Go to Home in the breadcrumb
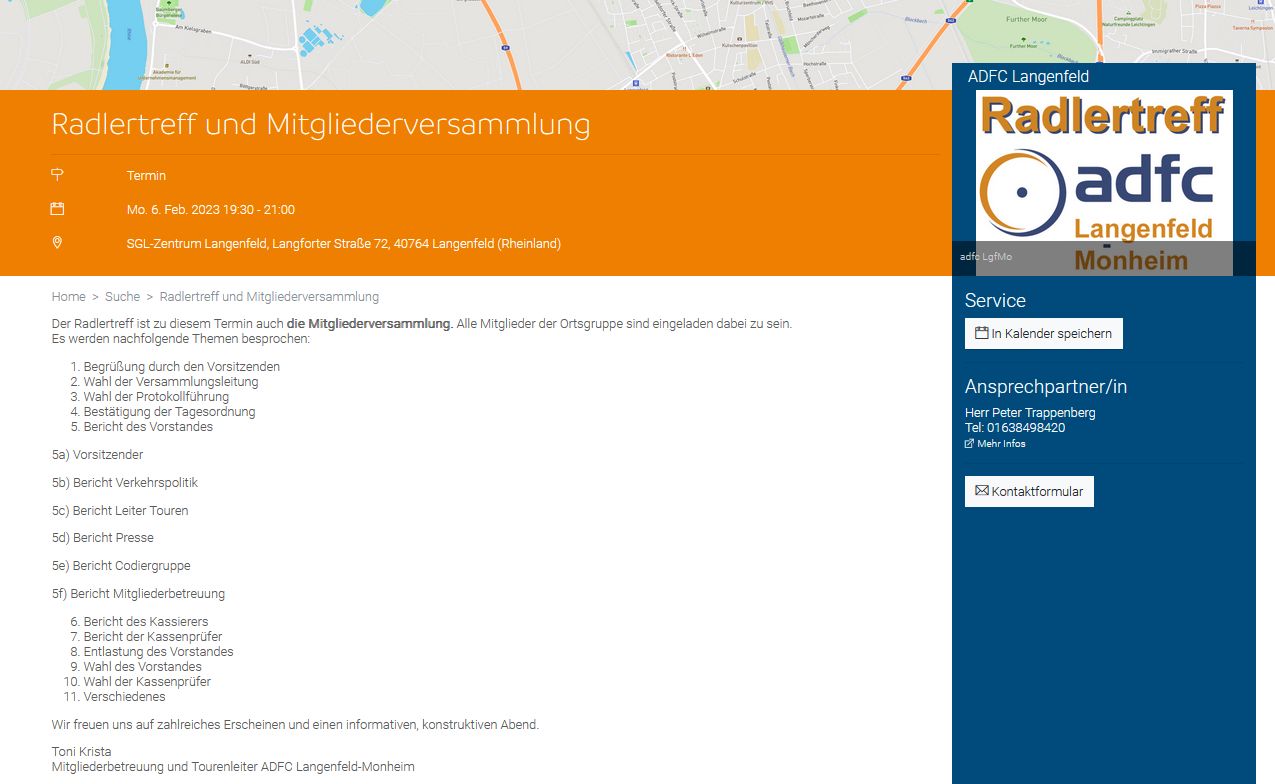This screenshot has height=784, width=1275. tap(68, 297)
